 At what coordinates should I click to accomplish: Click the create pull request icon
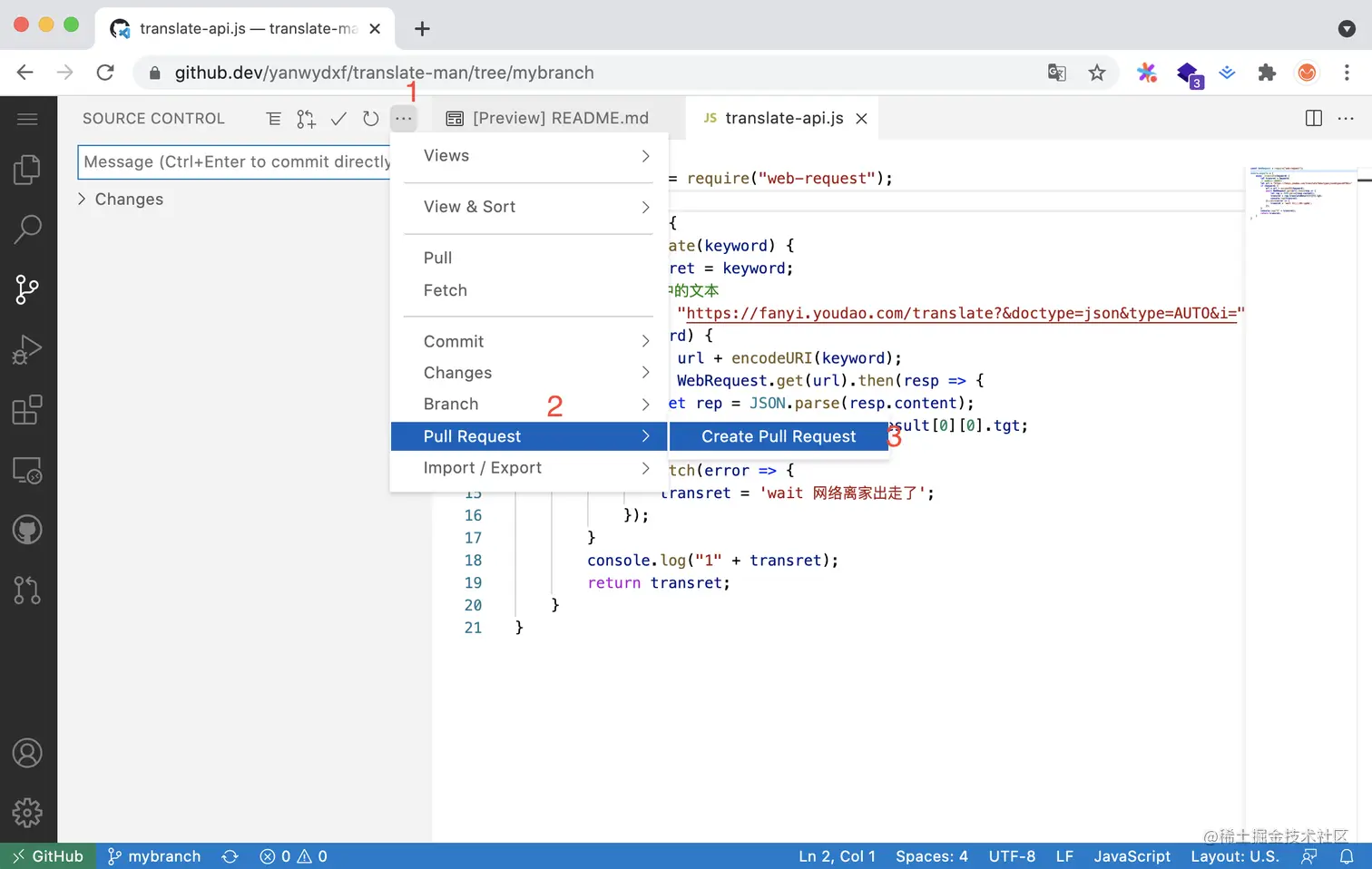pos(306,119)
